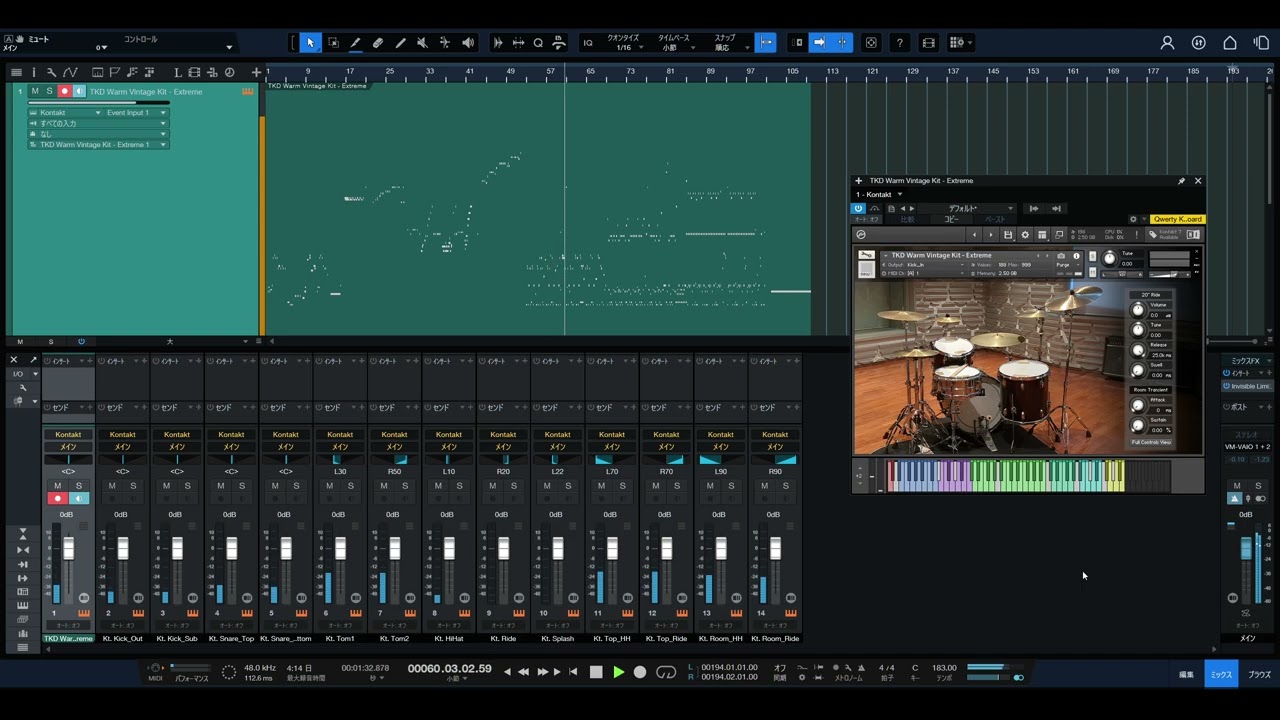1280x720 pixels.
Task: Click the Play button in the transport
Action: tap(618, 672)
